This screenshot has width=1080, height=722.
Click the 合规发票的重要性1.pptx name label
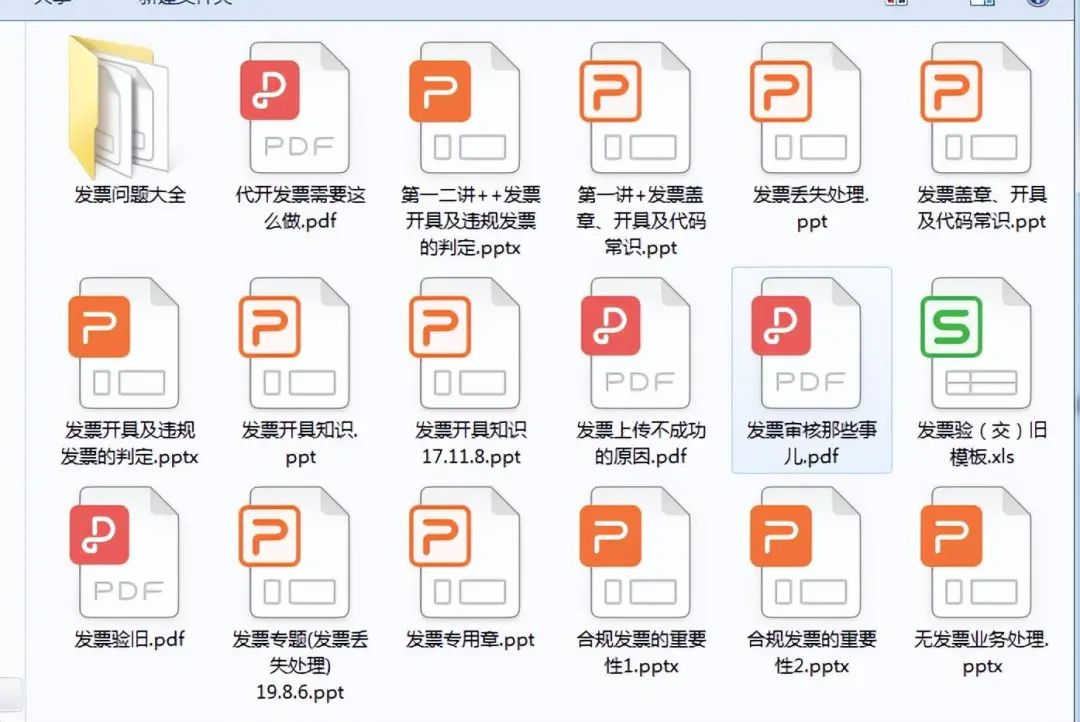(641, 652)
